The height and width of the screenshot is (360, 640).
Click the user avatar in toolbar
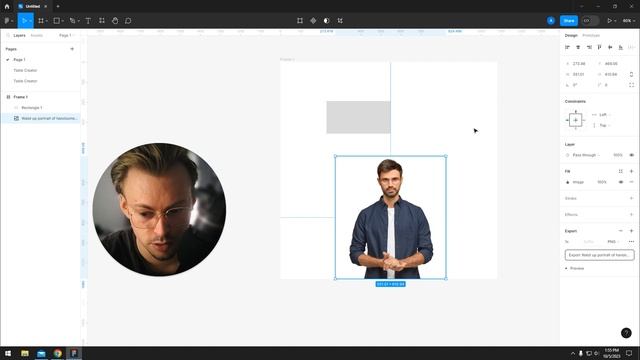[x=551, y=20]
